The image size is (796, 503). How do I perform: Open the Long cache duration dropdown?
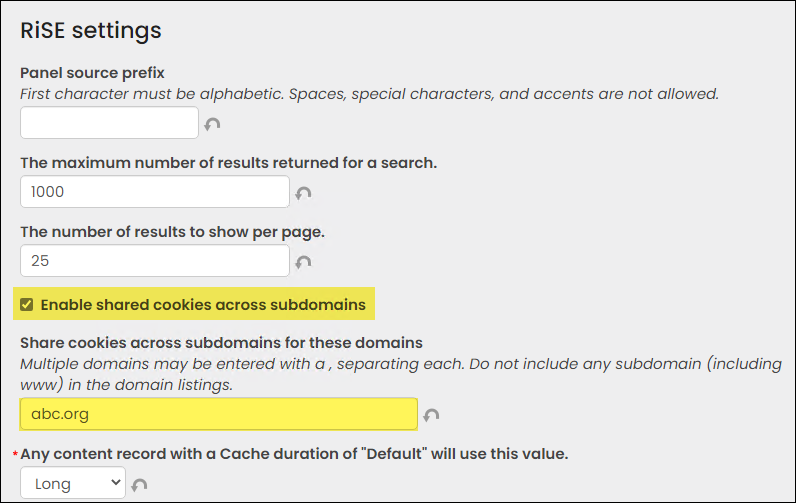(x=73, y=483)
